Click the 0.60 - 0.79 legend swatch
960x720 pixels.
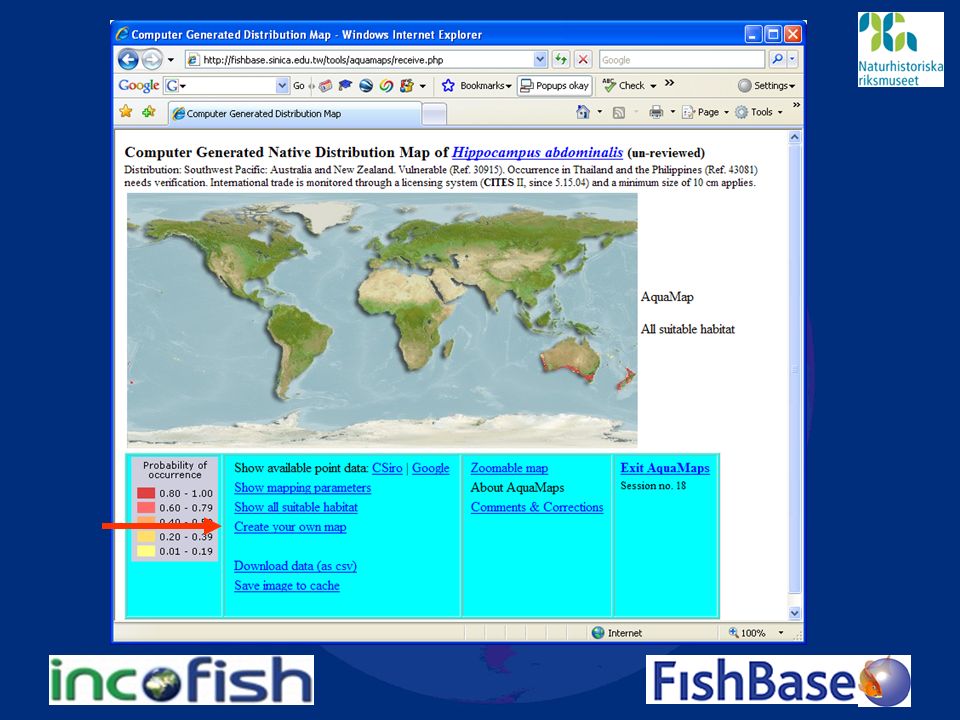(x=146, y=508)
